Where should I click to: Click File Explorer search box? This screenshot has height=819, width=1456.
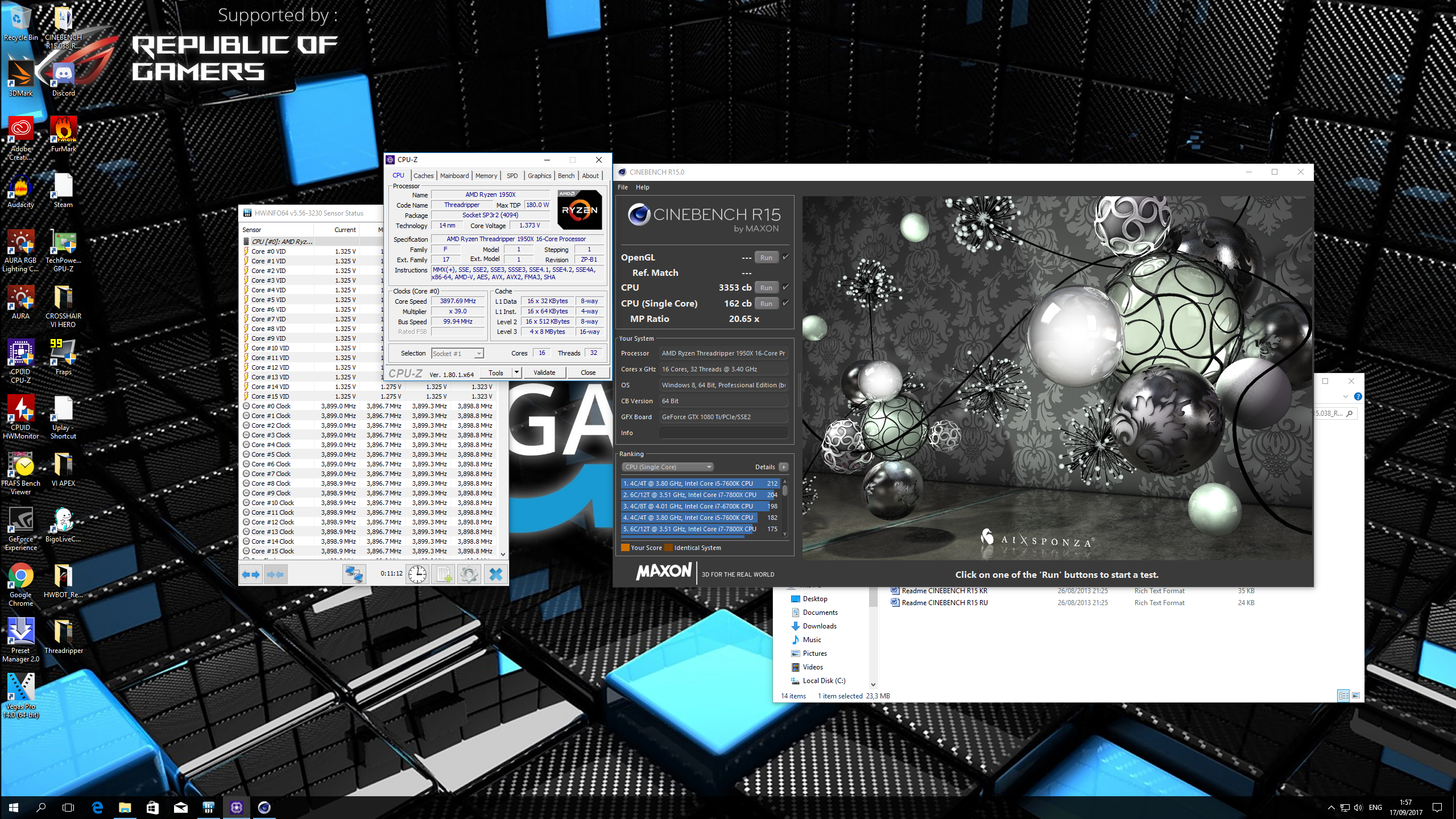(1335, 413)
